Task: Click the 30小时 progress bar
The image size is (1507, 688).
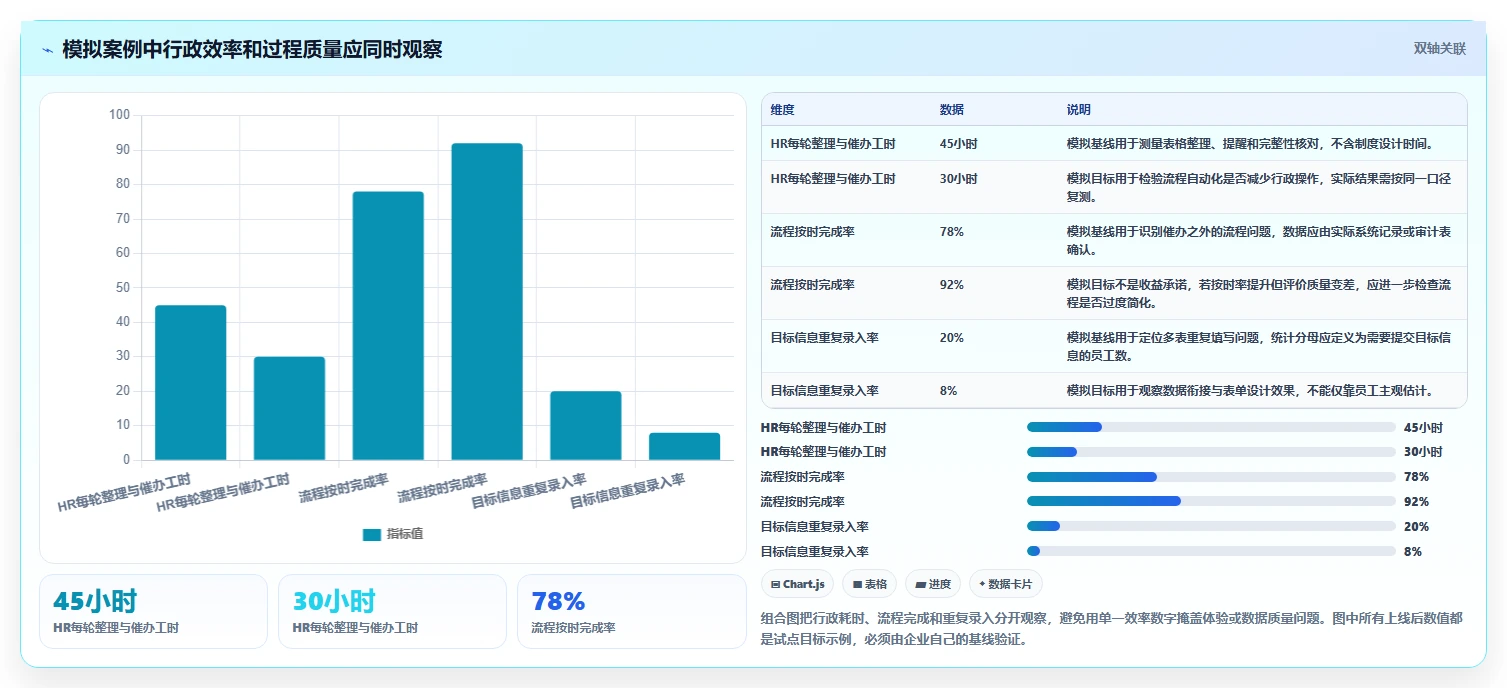Action: point(1211,452)
